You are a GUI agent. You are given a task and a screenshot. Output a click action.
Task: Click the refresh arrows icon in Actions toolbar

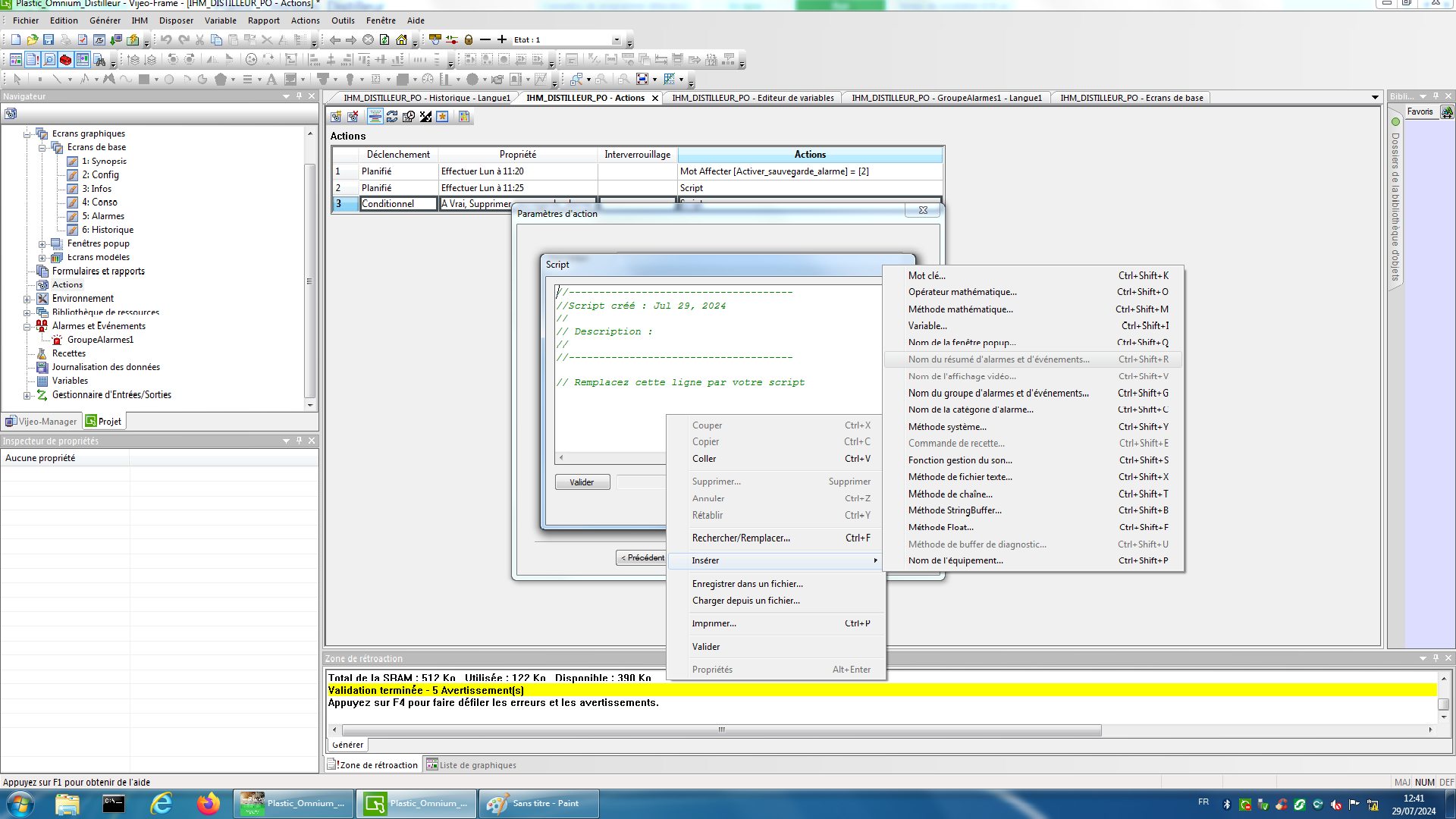click(x=392, y=117)
